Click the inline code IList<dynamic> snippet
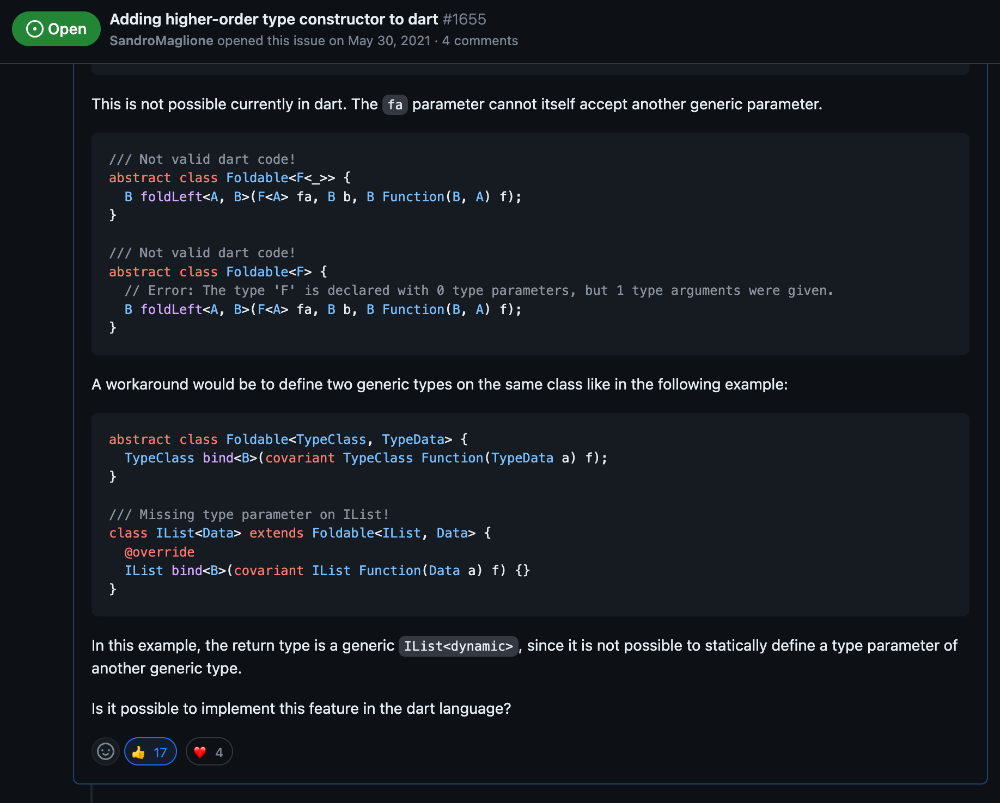Viewport: 1000px width, 803px height. click(460, 646)
